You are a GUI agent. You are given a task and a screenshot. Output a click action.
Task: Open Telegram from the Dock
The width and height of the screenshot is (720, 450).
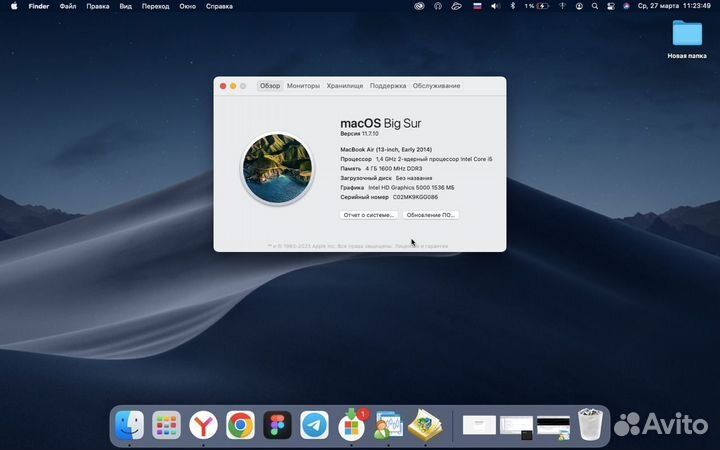[x=315, y=425]
